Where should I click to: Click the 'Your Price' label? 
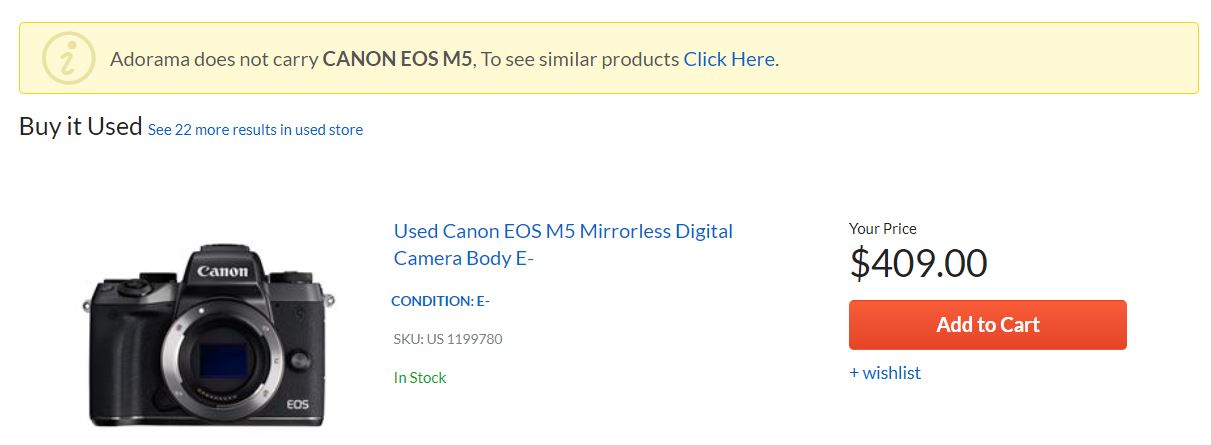pyautogui.click(x=882, y=229)
